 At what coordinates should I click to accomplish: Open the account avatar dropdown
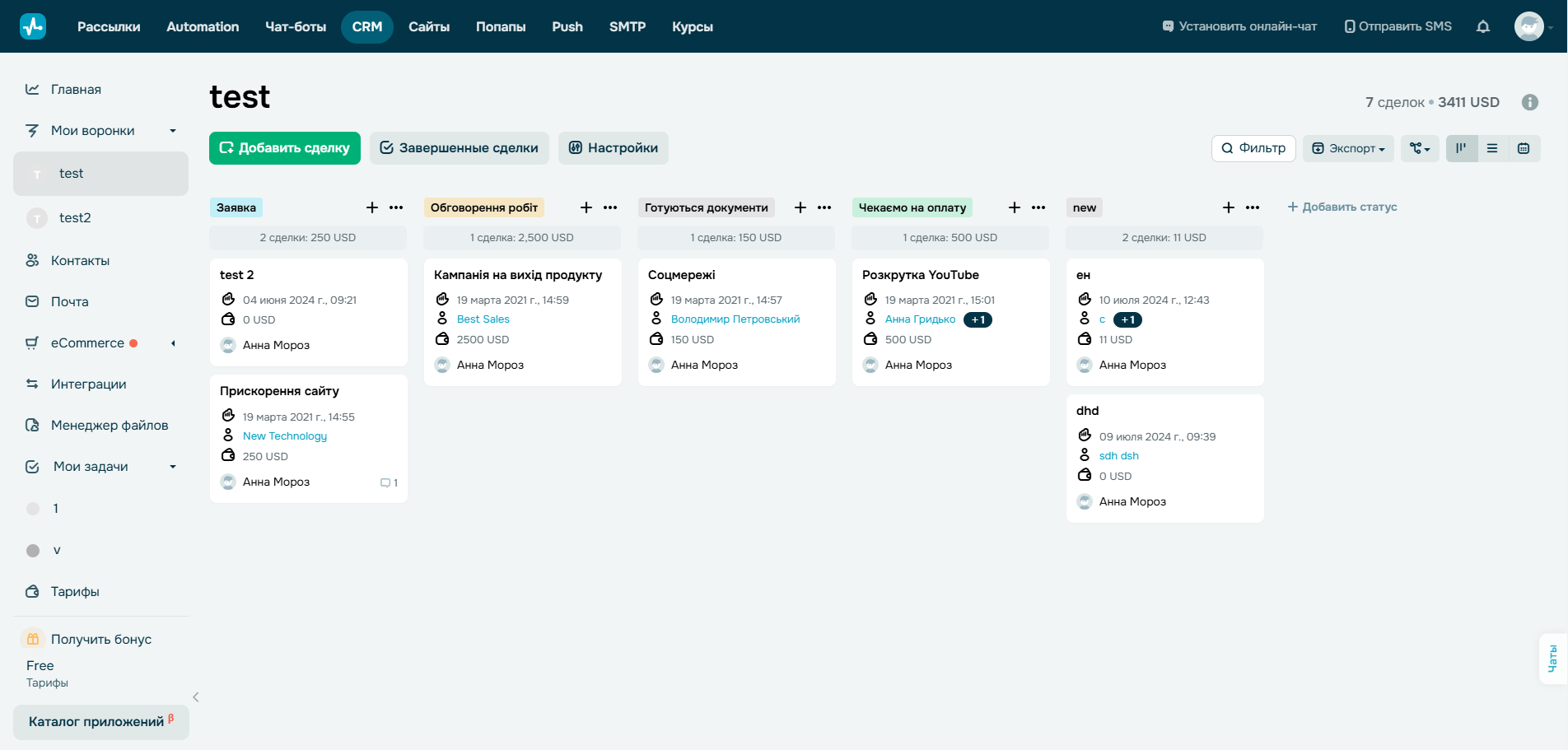click(x=1529, y=26)
